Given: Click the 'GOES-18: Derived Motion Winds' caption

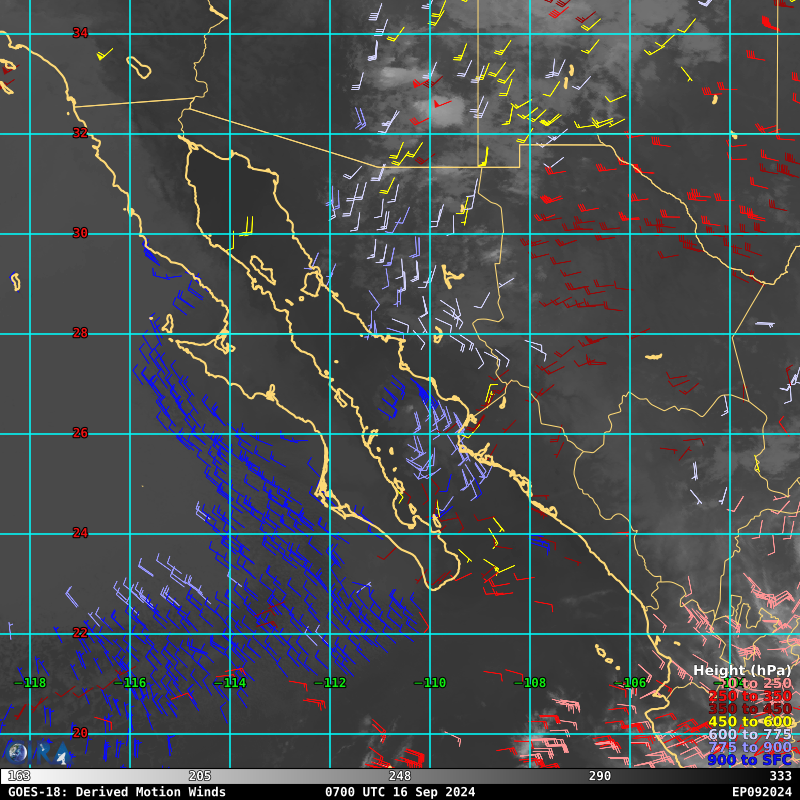Looking at the screenshot, I should coord(117,792).
